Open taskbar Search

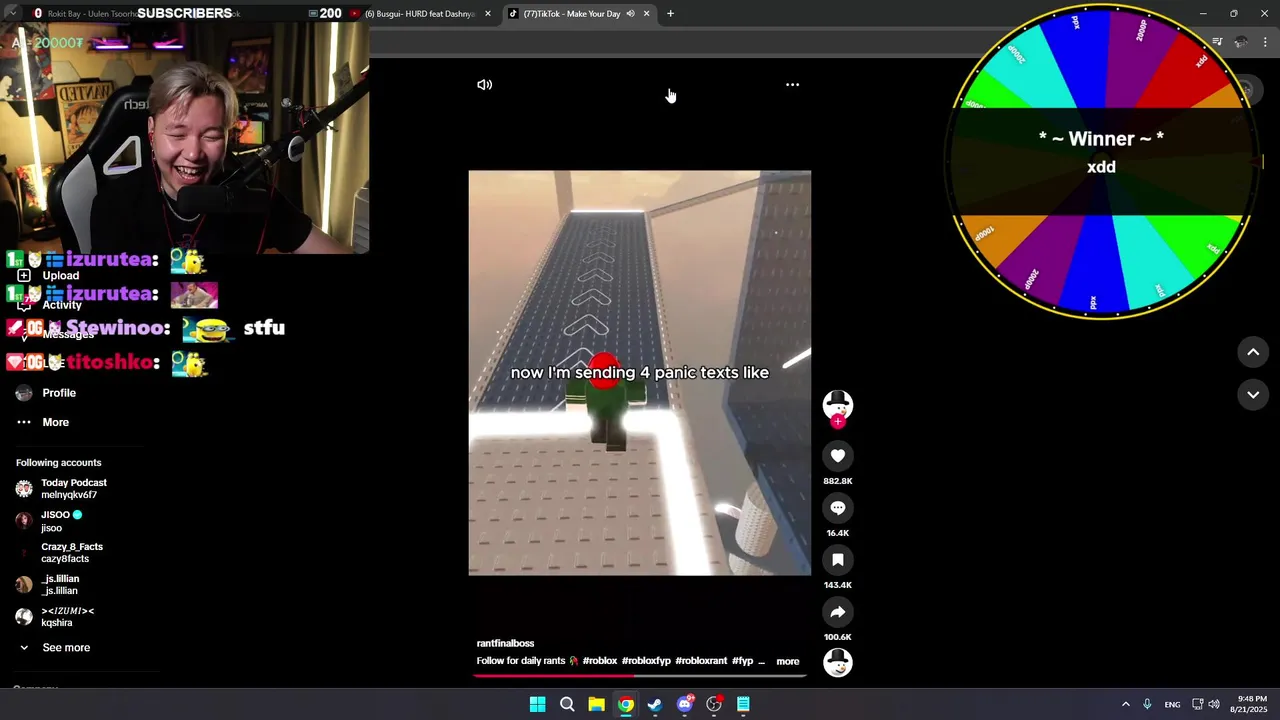coord(567,704)
